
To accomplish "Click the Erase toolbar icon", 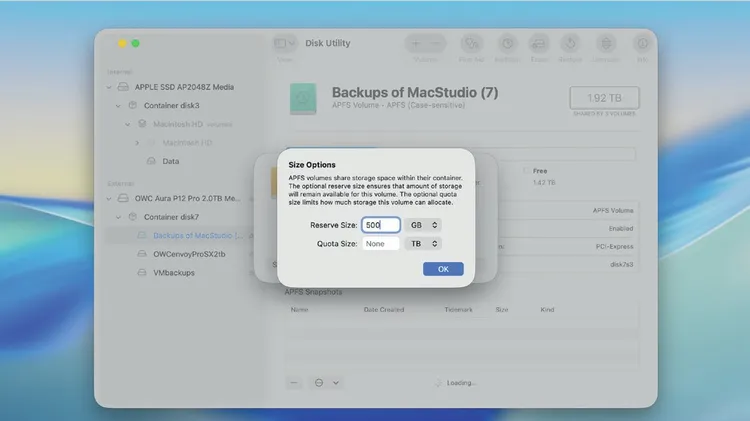I will pos(538,44).
